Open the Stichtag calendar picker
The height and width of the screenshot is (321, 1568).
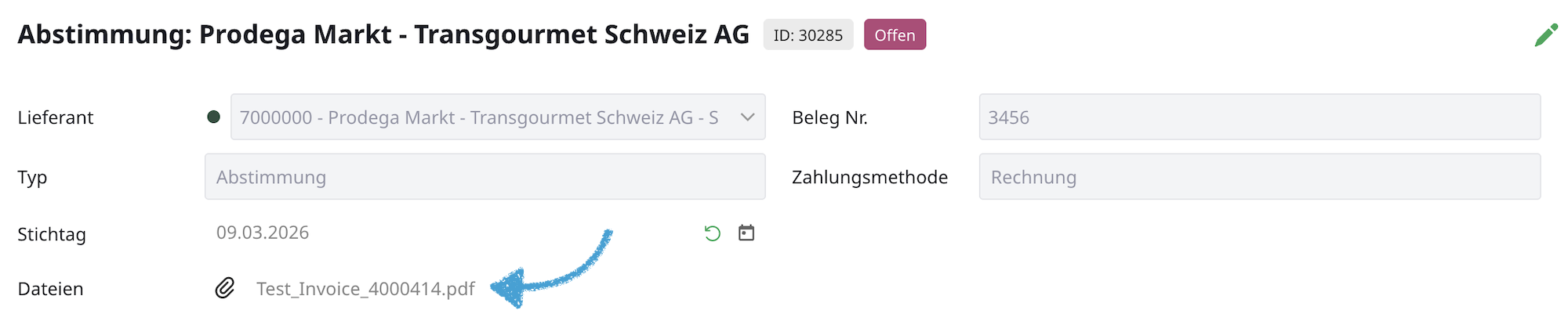coord(746,233)
